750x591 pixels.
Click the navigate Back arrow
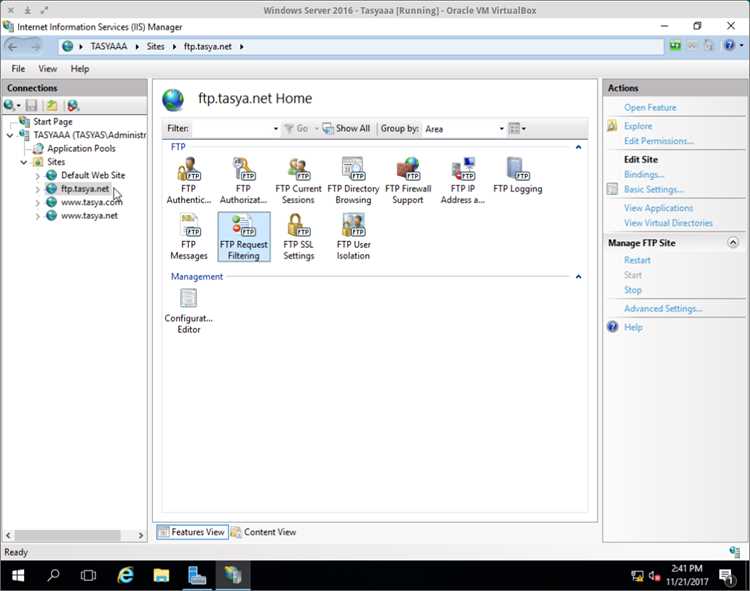13,46
